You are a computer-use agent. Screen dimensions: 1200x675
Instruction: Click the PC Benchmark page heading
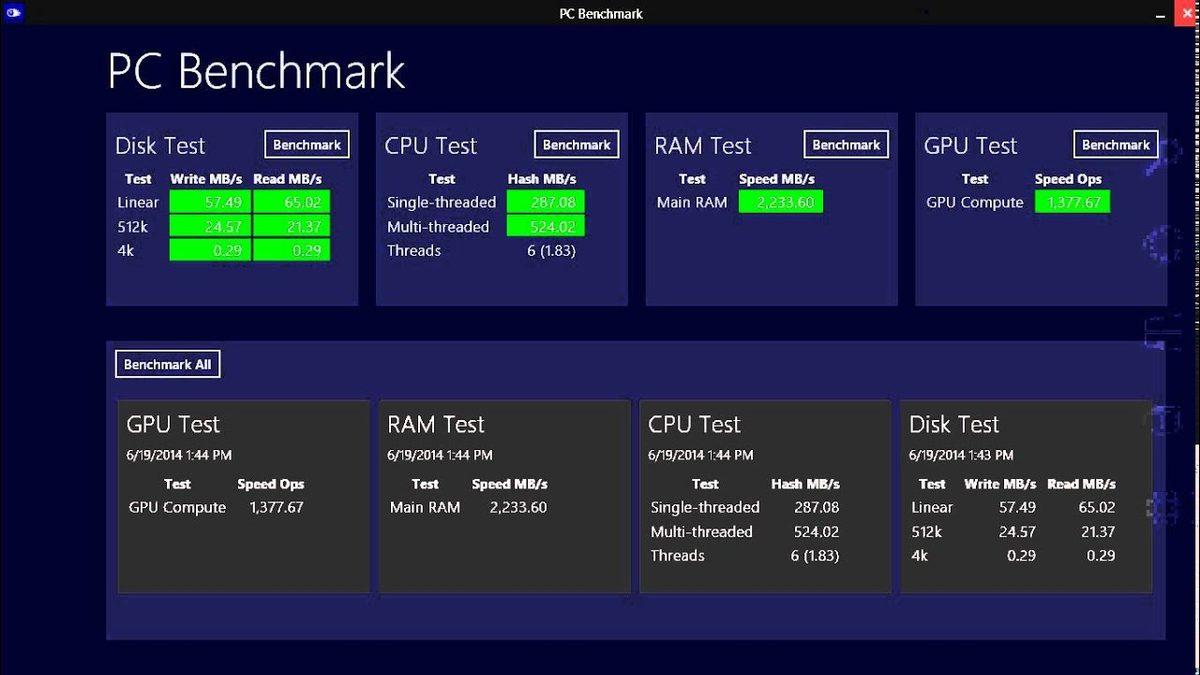(257, 71)
